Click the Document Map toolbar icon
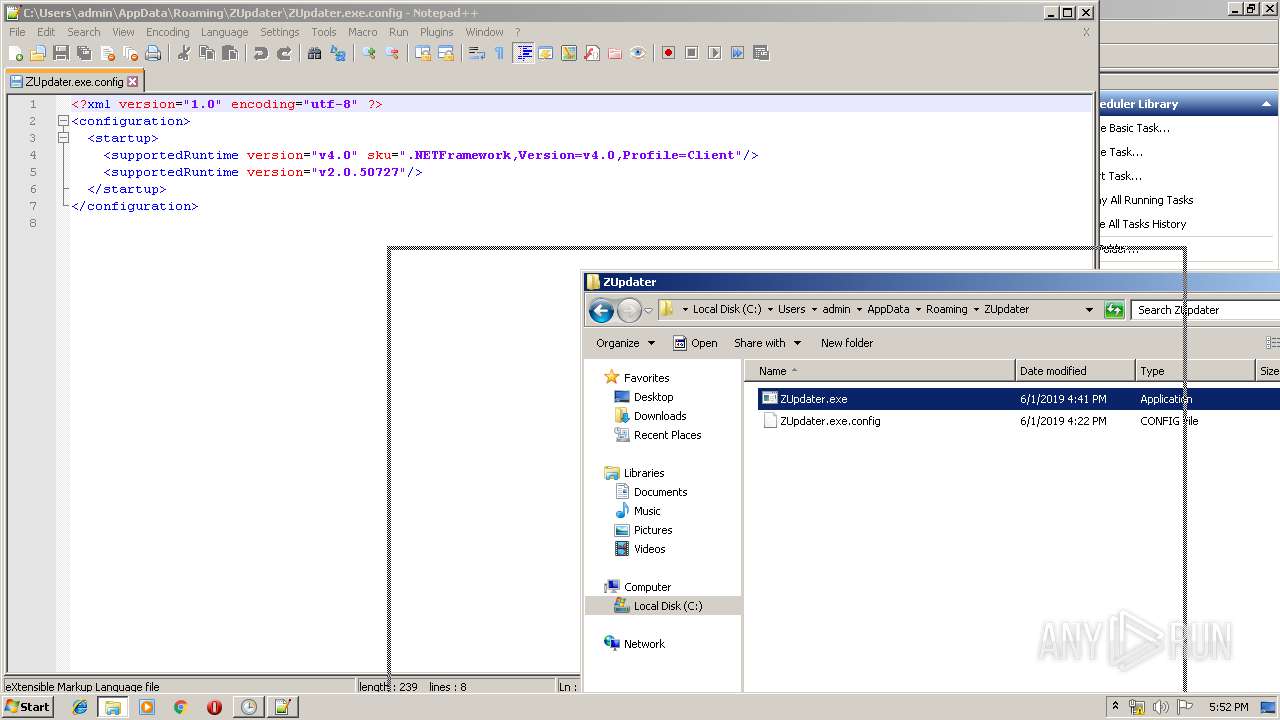Image resolution: width=1280 pixels, height=720 pixels. [569, 53]
